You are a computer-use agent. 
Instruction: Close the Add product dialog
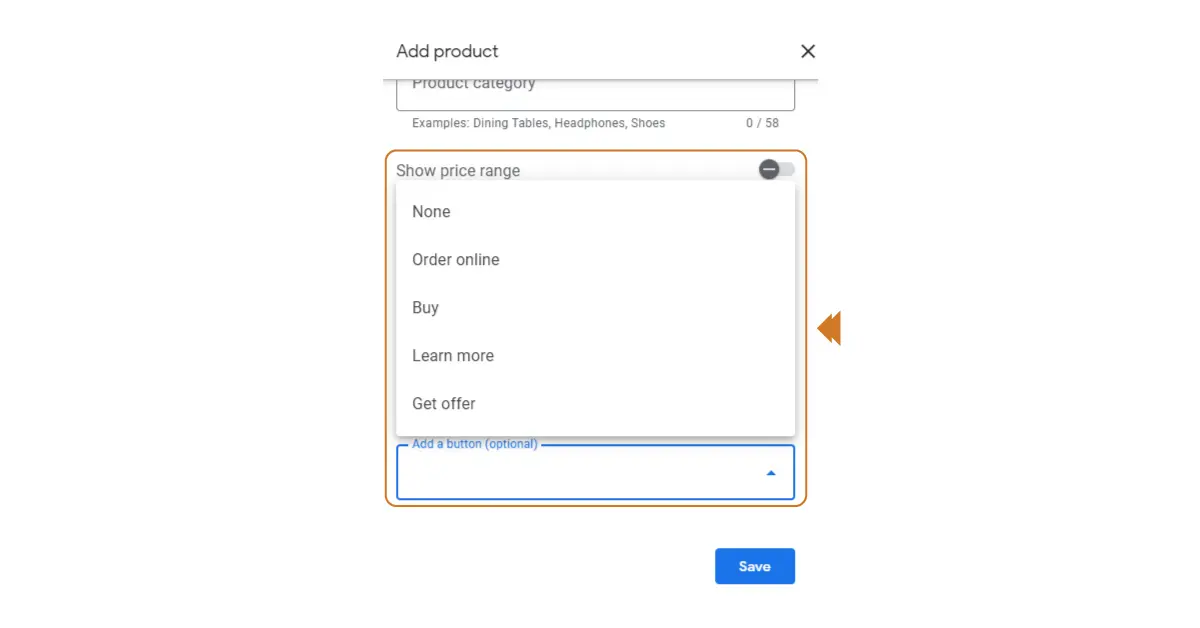point(808,51)
